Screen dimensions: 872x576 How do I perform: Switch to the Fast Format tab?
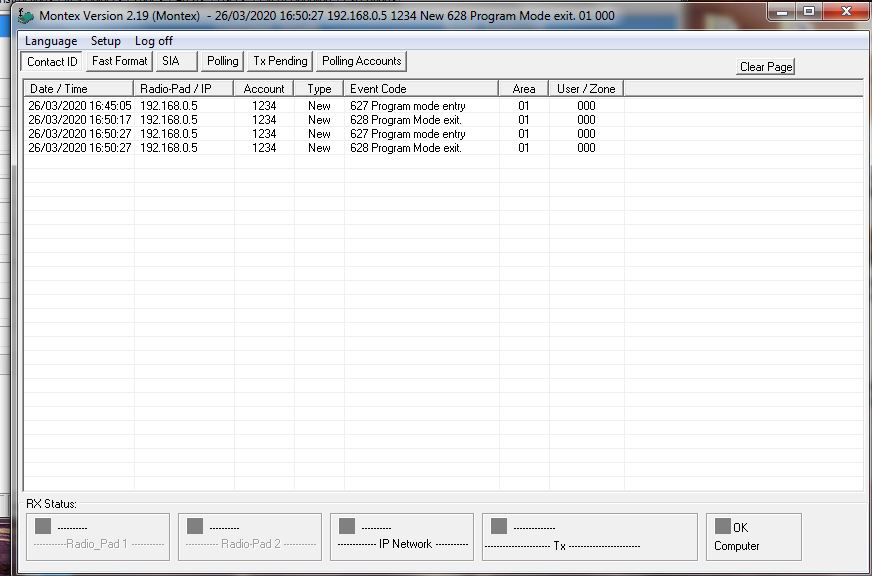tap(119, 61)
